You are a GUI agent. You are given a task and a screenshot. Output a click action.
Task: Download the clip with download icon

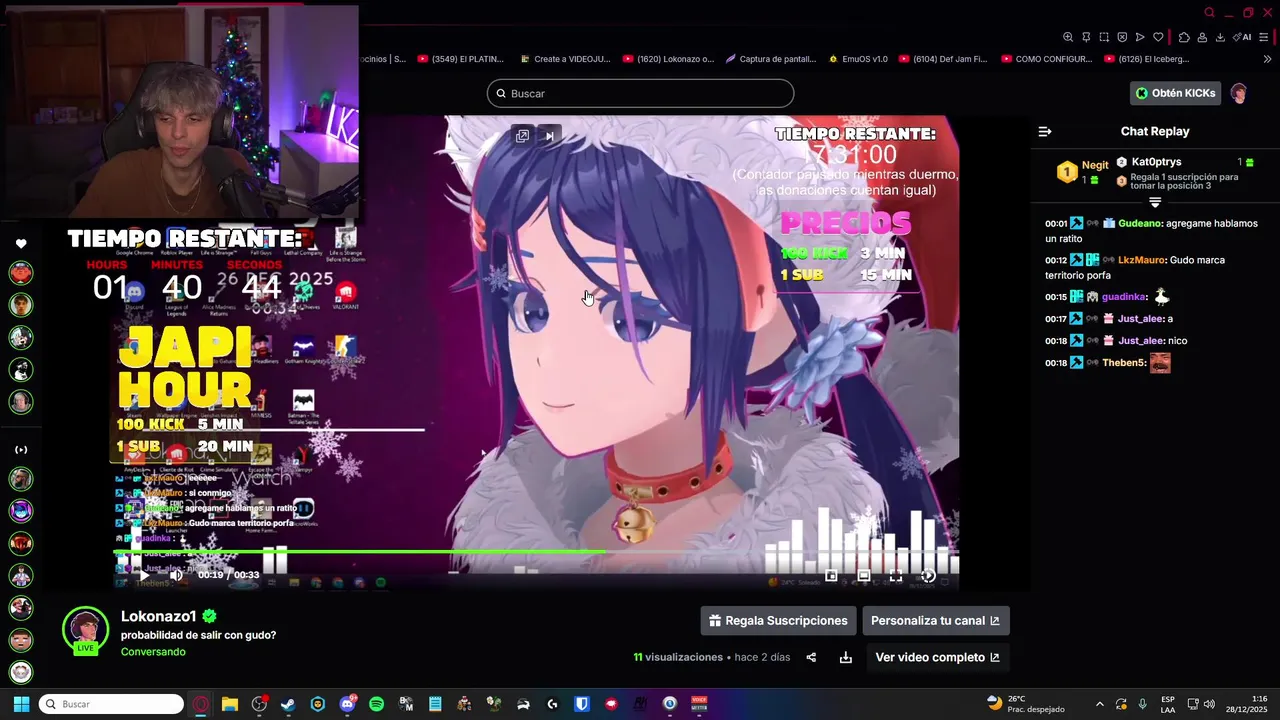tap(846, 657)
